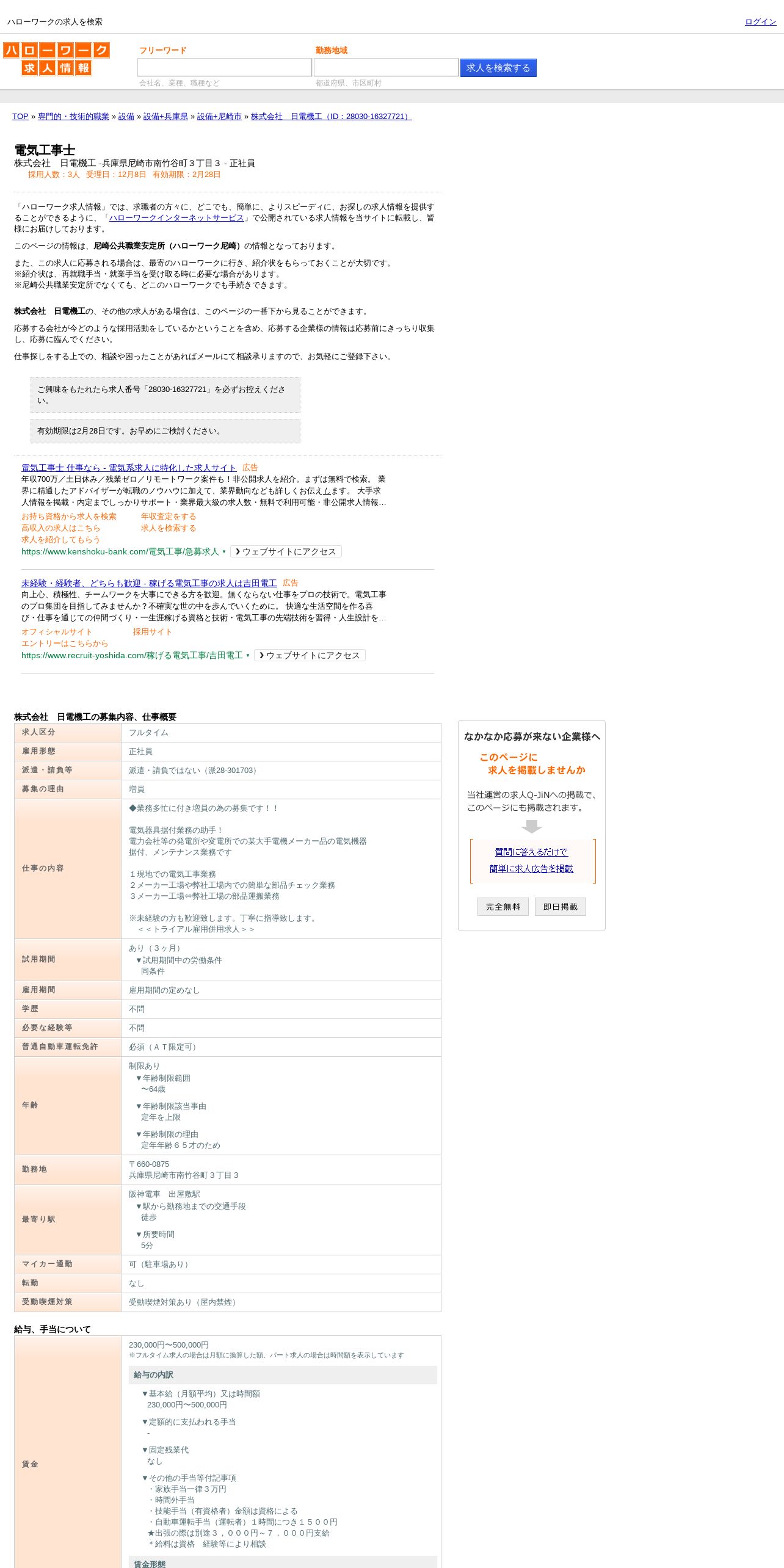This screenshot has width=784, height=1568.
Task: Click 有効期限は2月28日です notice box
Action: click(165, 431)
